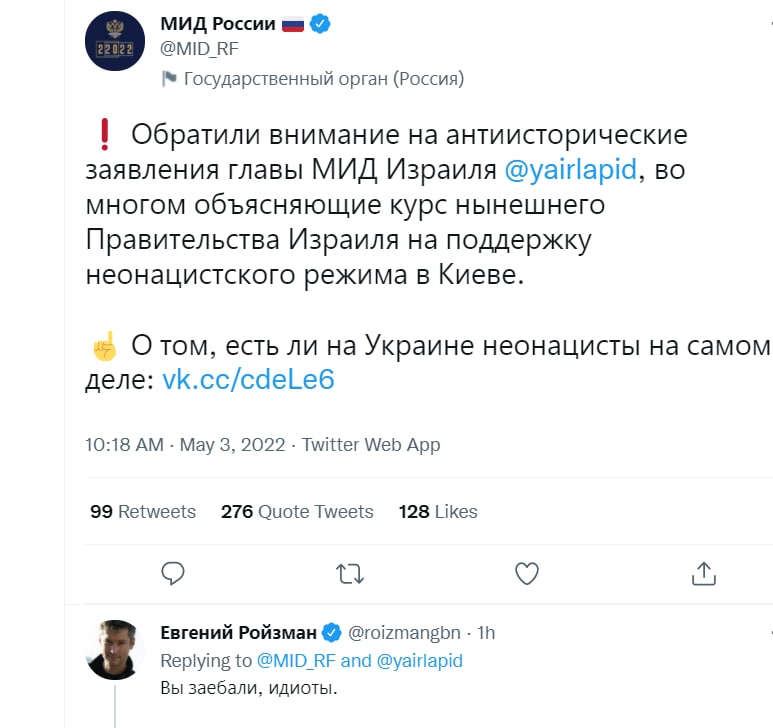Open the @yairlapid mention in tweet text
773x728 pixels.
click(x=569, y=168)
